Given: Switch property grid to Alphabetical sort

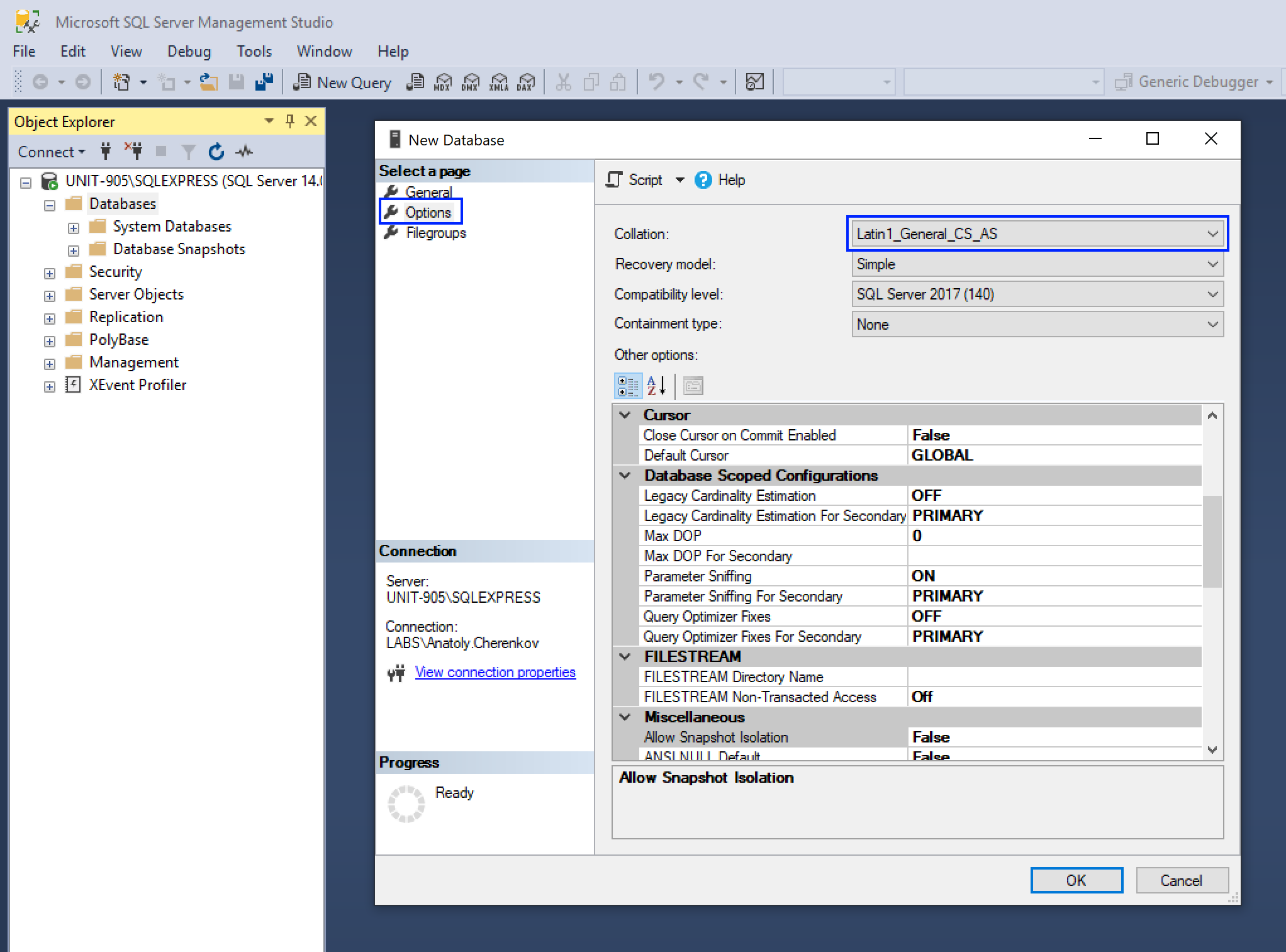Looking at the screenshot, I should pos(656,386).
